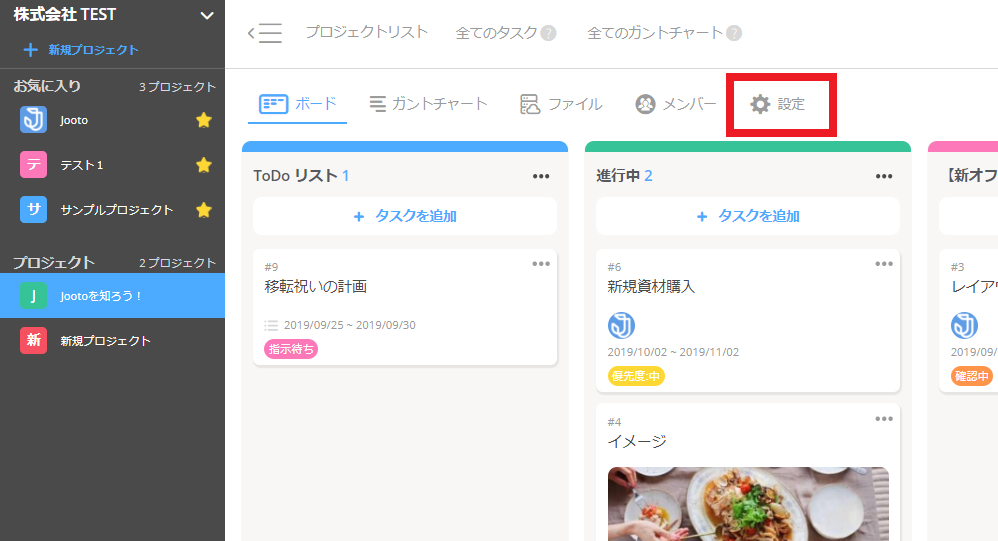The height and width of the screenshot is (541, 998).
Task: Click the Jooto project logo icon in sidebar
Action: pyautogui.click(x=33, y=120)
